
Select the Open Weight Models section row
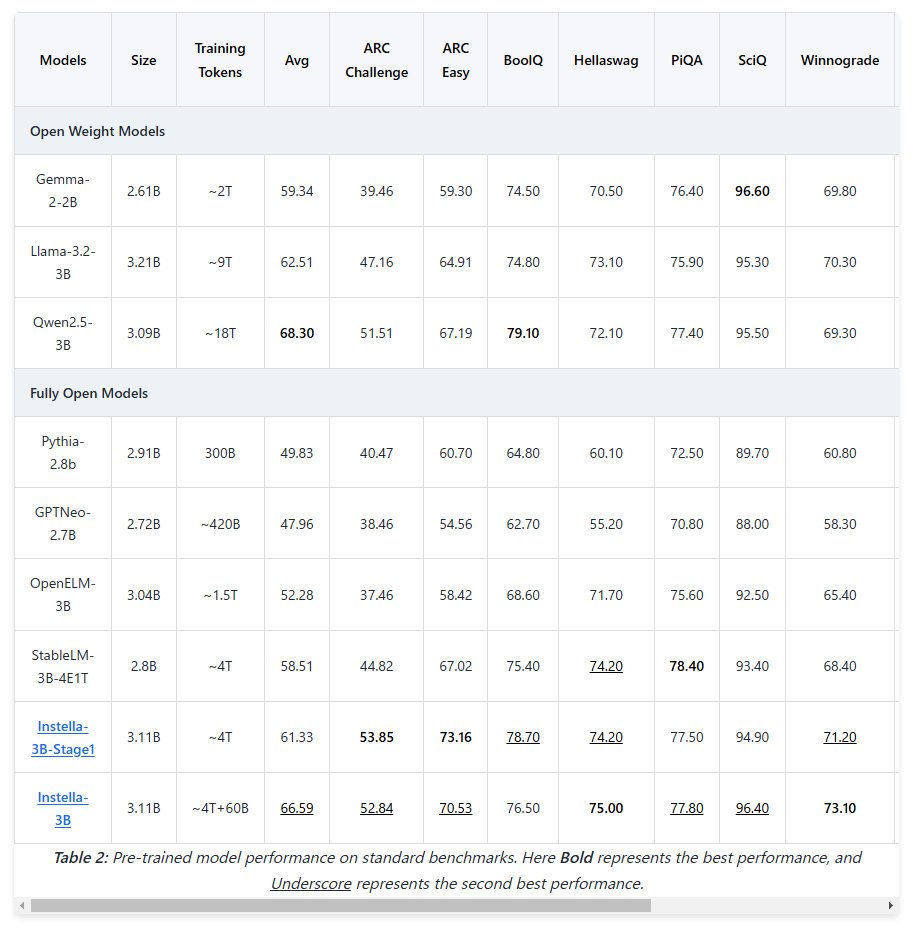pyautogui.click(x=457, y=131)
